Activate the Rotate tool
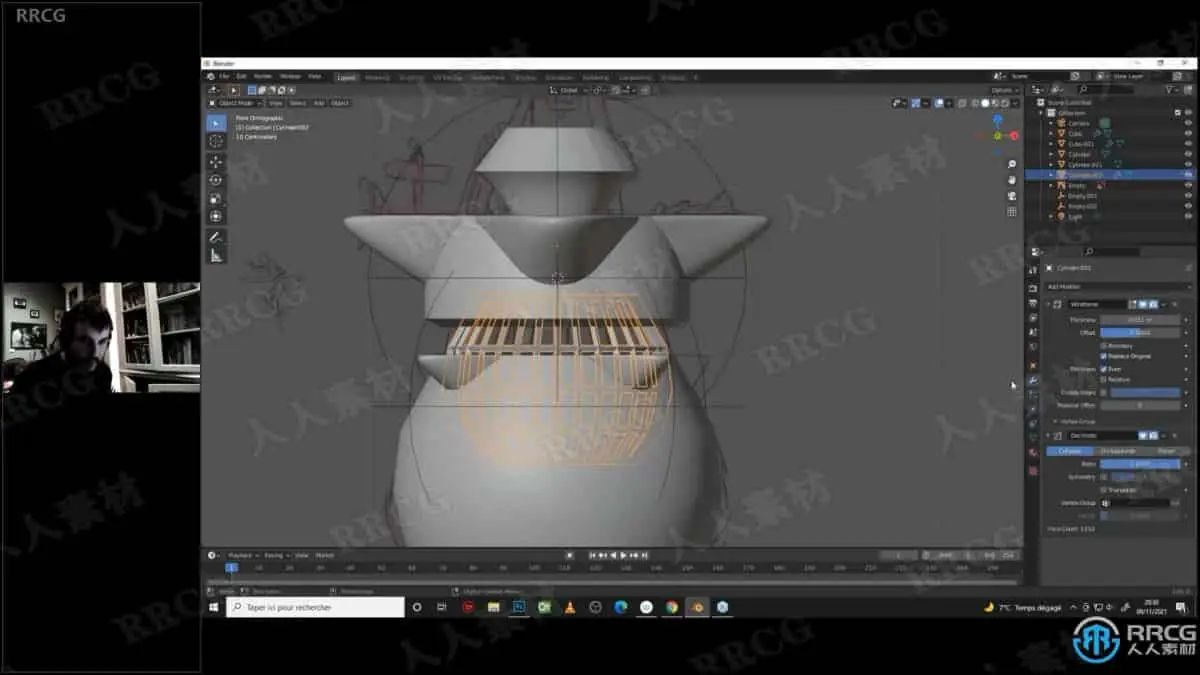 pyautogui.click(x=216, y=180)
